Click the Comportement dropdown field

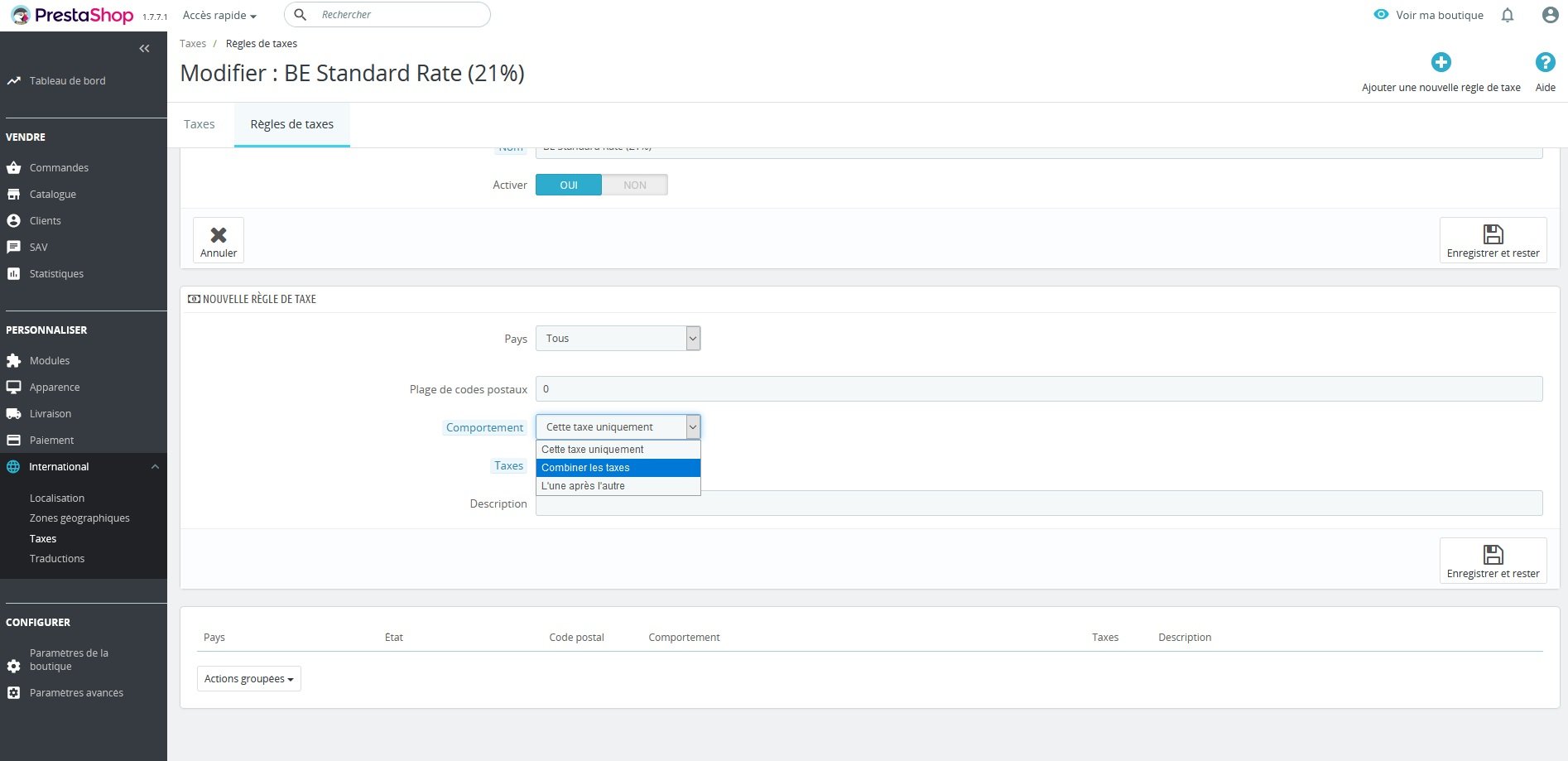point(618,426)
